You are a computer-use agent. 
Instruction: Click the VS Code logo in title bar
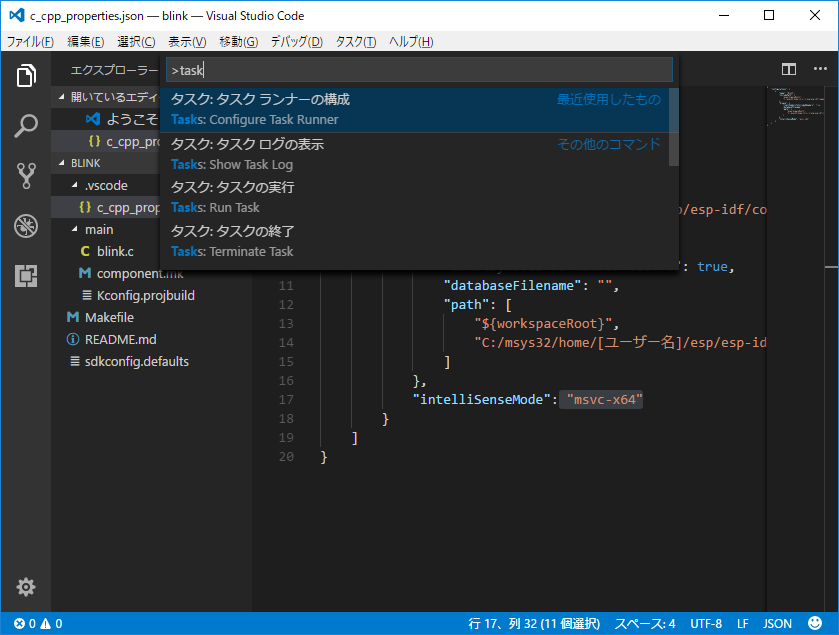[x=17, y=15]
